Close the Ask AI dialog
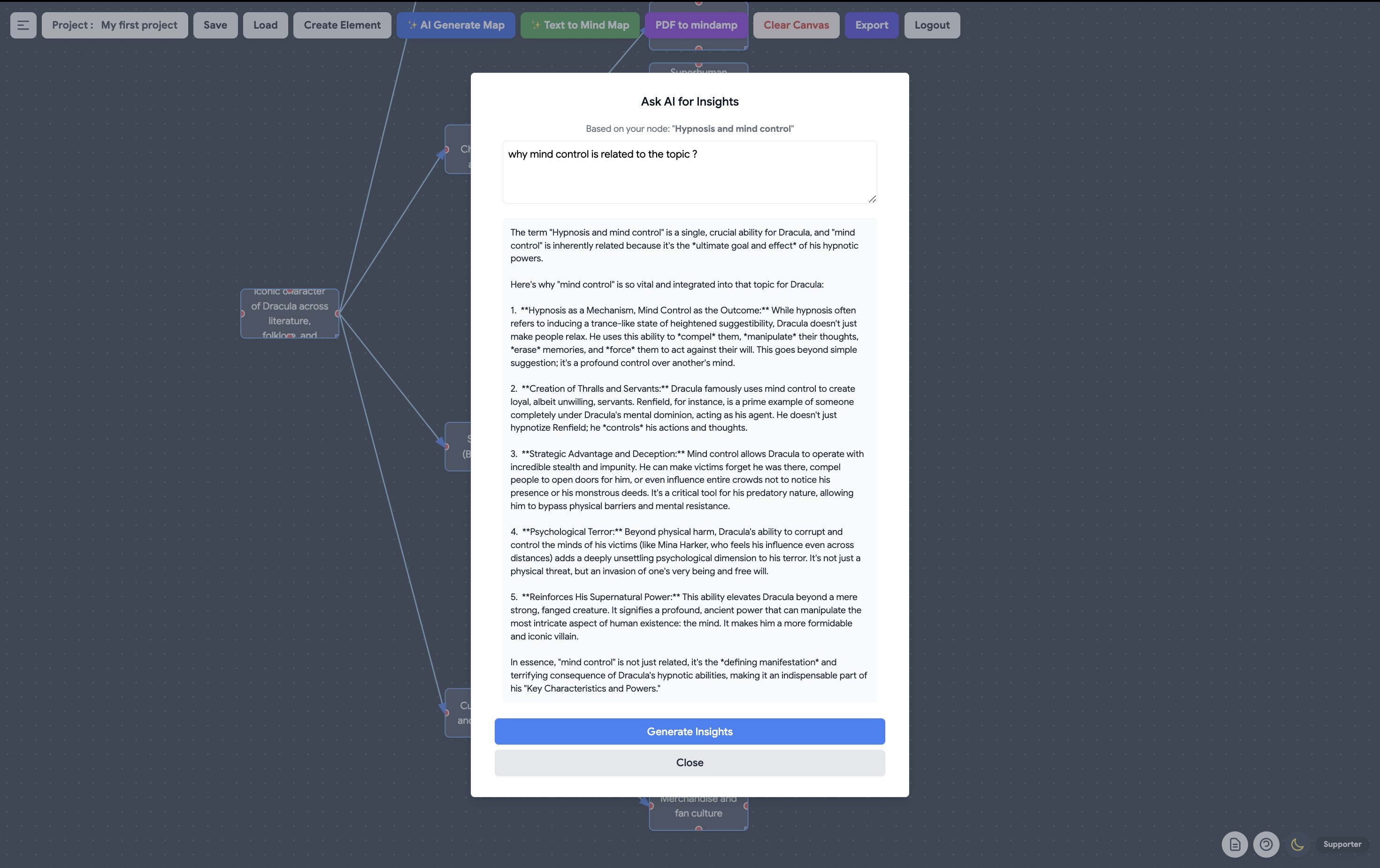1380x868 pixels. (x=690, y=762)
